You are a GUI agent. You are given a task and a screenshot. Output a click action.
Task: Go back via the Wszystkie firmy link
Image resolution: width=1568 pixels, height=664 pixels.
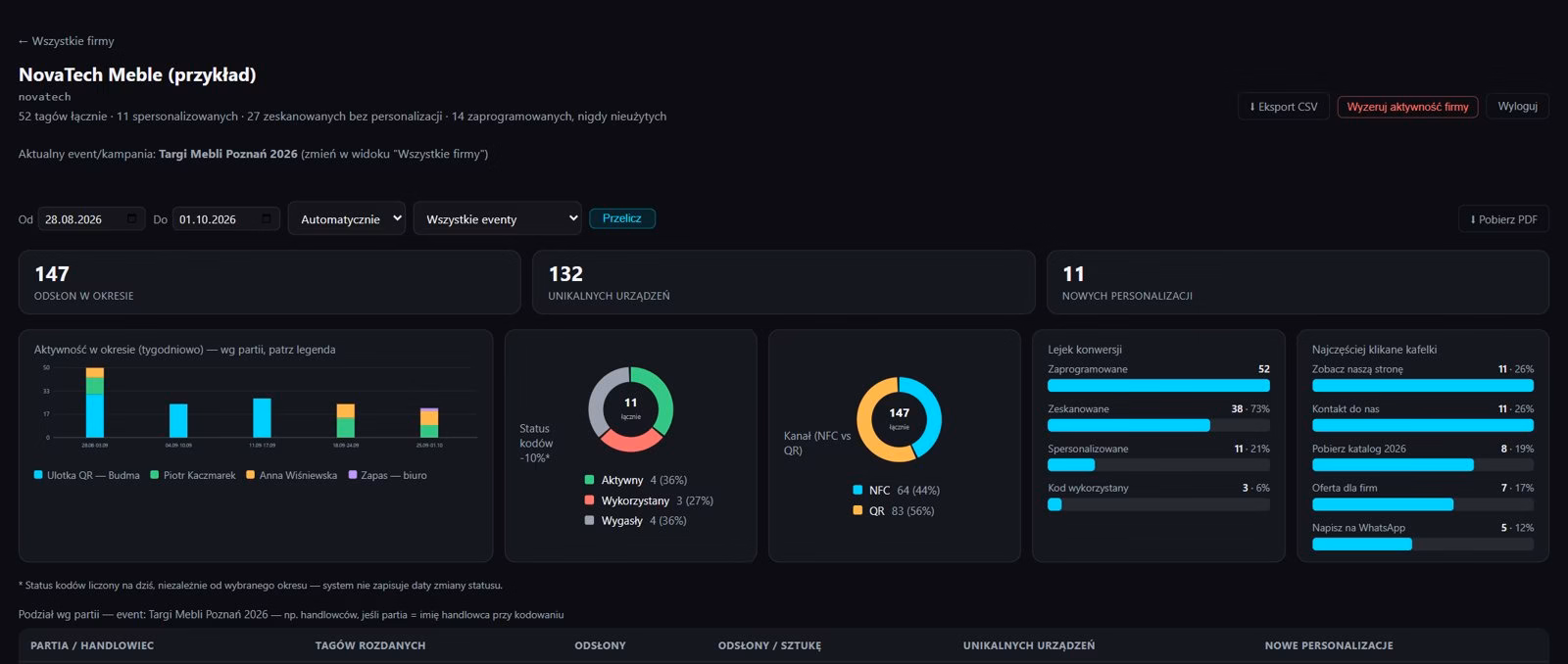[x=66, y=41]
